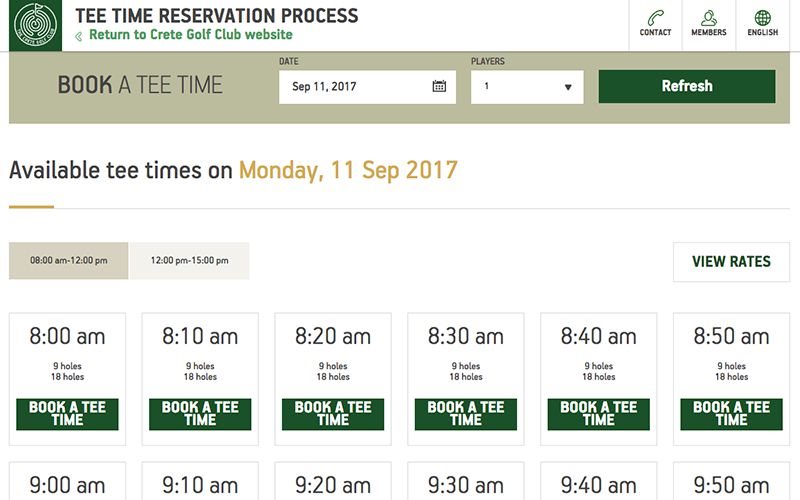
Task: Click the English language globe icon
Action: pos(763,18)
